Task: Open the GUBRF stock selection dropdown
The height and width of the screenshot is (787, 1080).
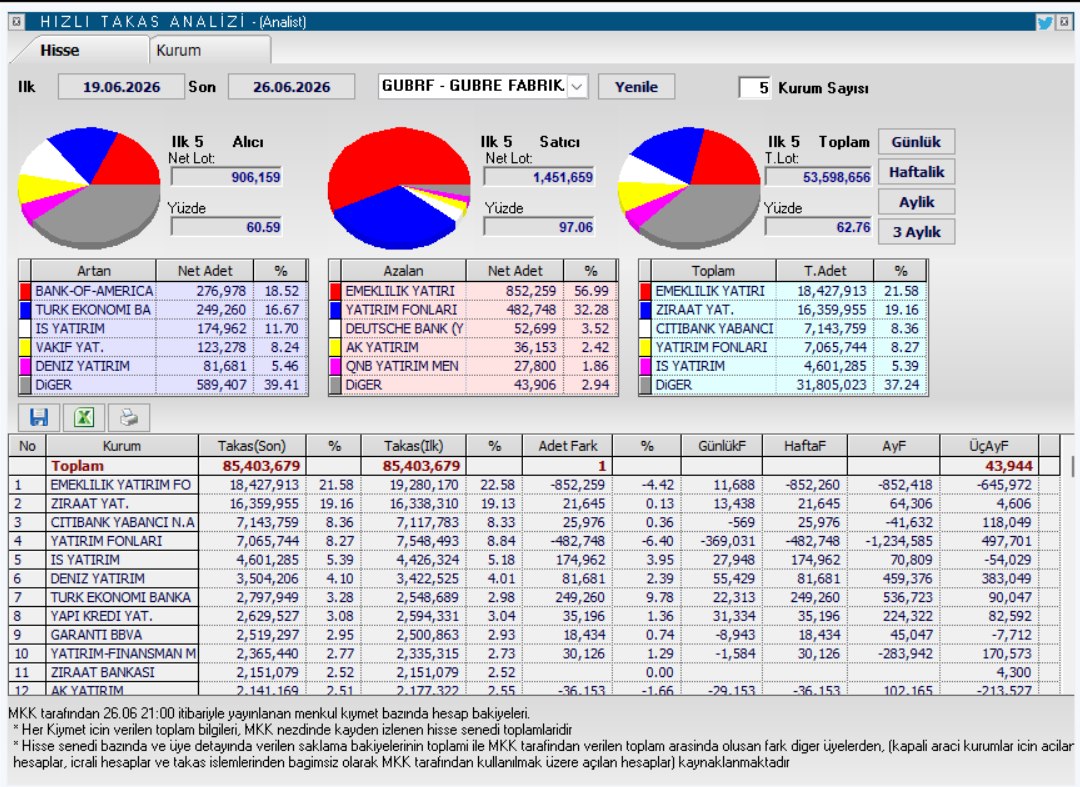Action: point(578,87)
